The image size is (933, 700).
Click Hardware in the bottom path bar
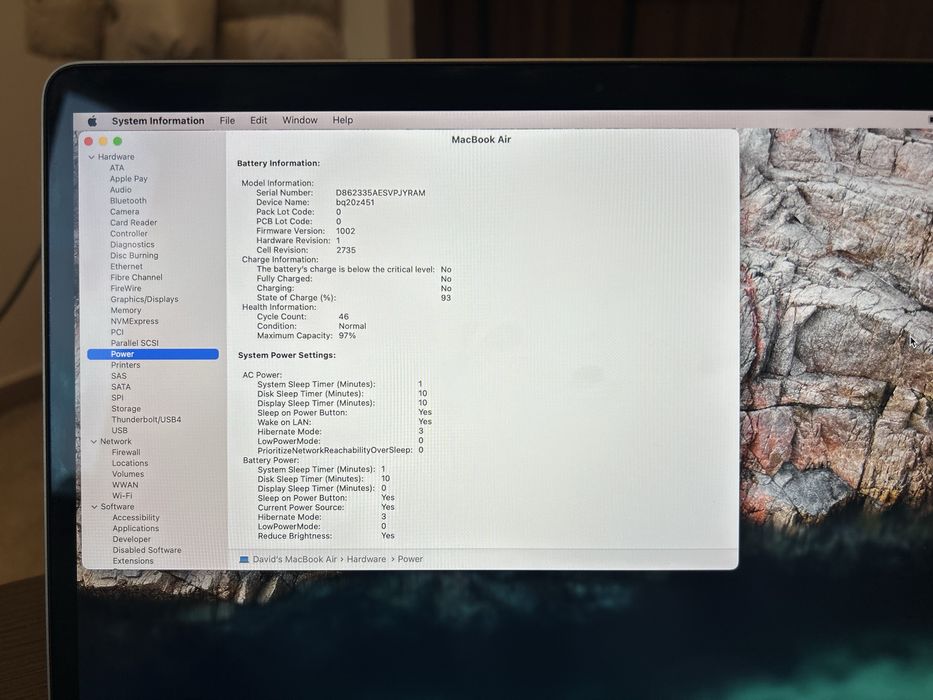pyautogui.click(x=367, y=560)
